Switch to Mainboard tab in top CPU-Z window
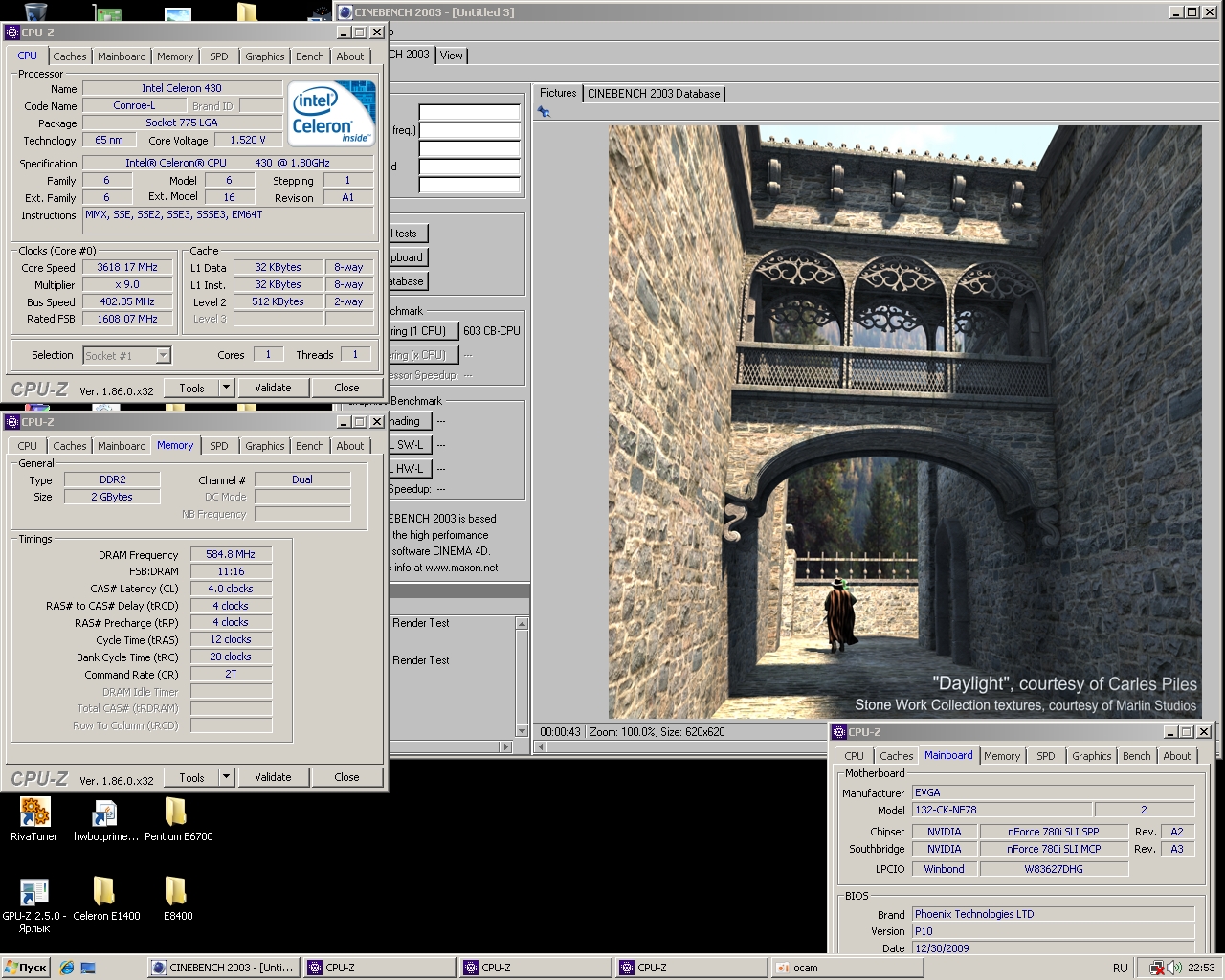The image size is (1225, 980). coord(122,56)
